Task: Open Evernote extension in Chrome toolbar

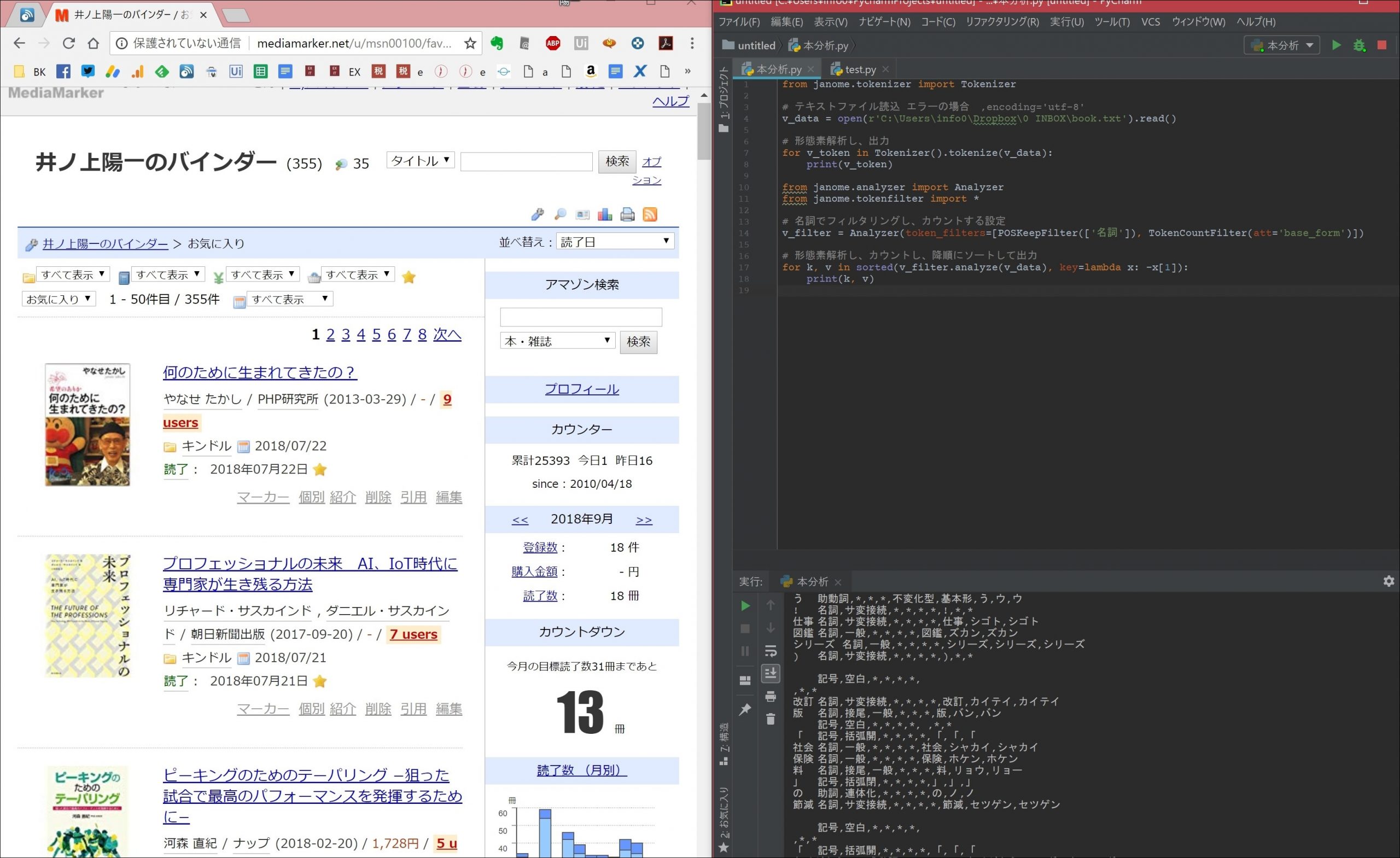Action: (497, 43)
